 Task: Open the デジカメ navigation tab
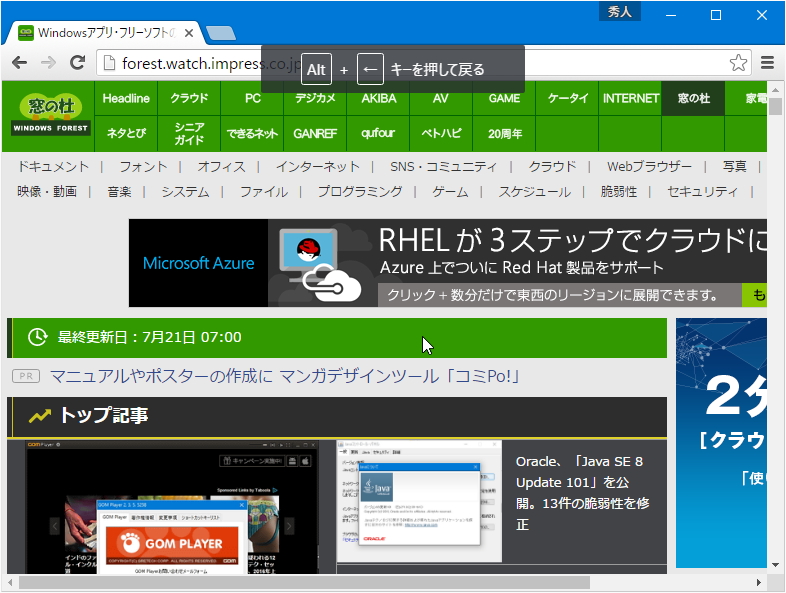click(x=315, y=98)
